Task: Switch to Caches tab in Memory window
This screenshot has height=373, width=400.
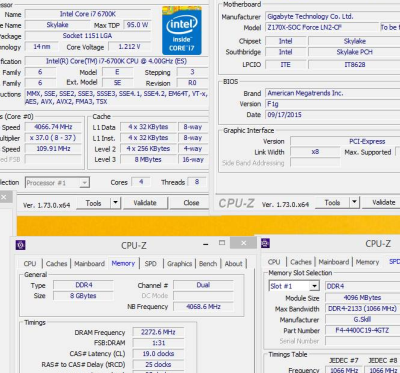Action: pos(56,264)
